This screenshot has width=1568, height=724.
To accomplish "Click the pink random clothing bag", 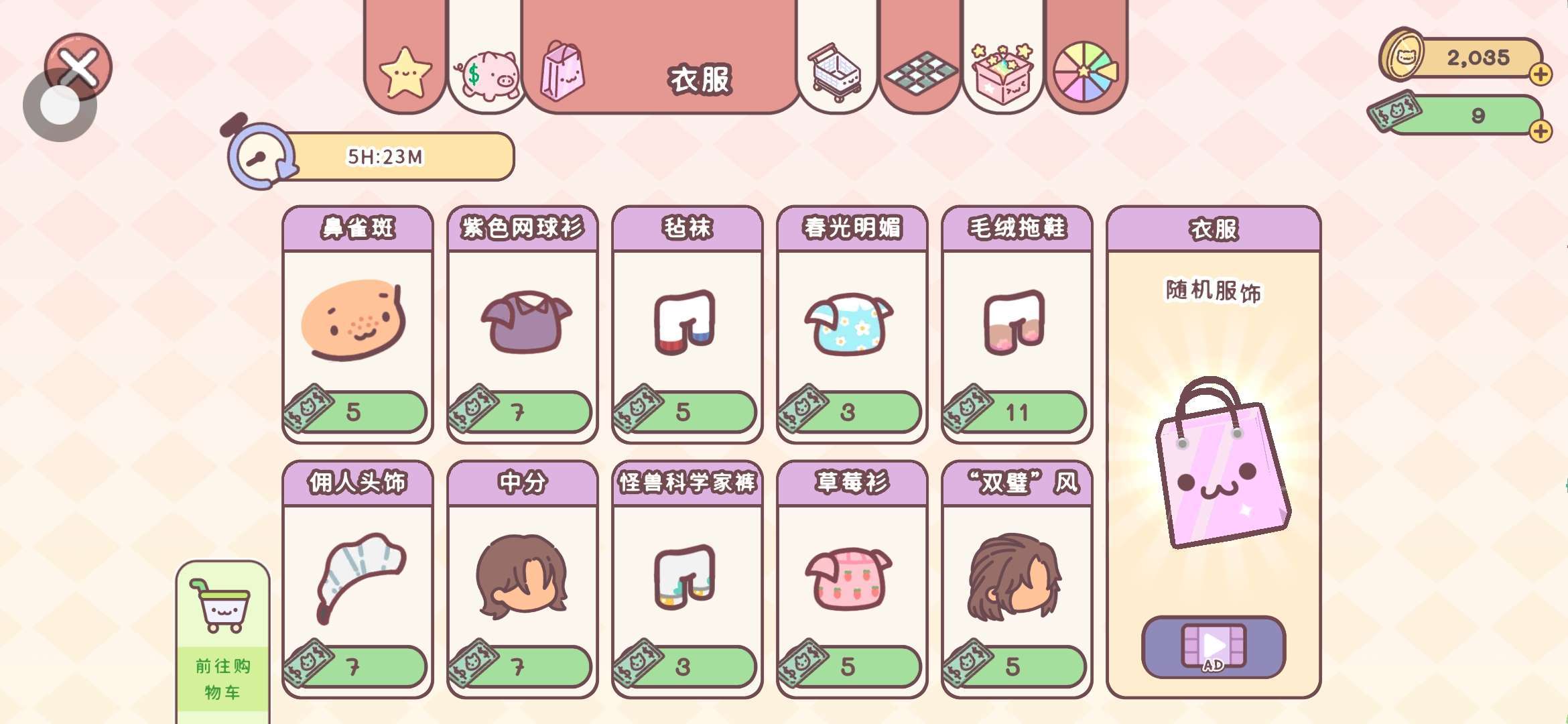I will coord(1222,463).
